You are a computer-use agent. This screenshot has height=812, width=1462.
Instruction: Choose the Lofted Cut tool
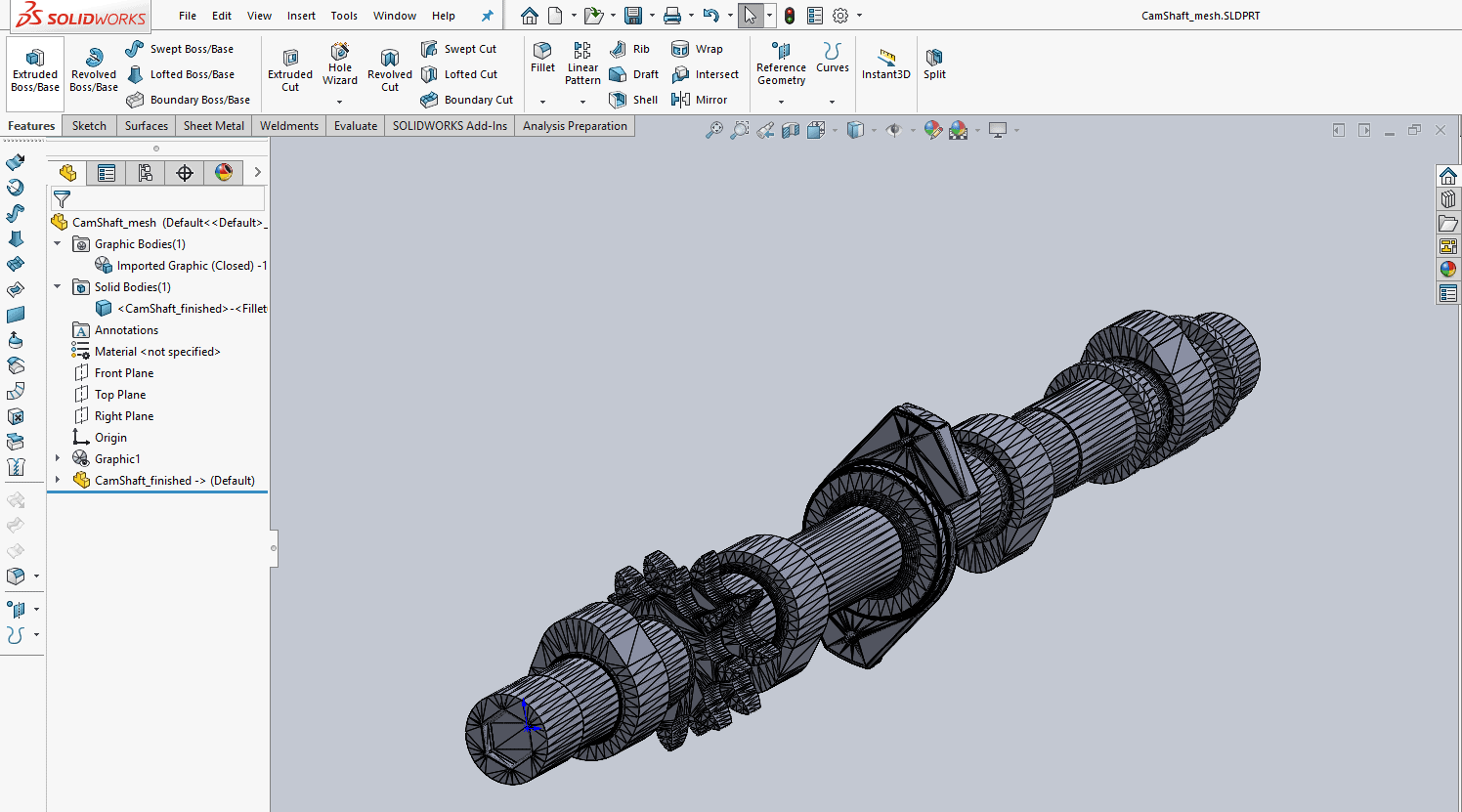point(459,74)
